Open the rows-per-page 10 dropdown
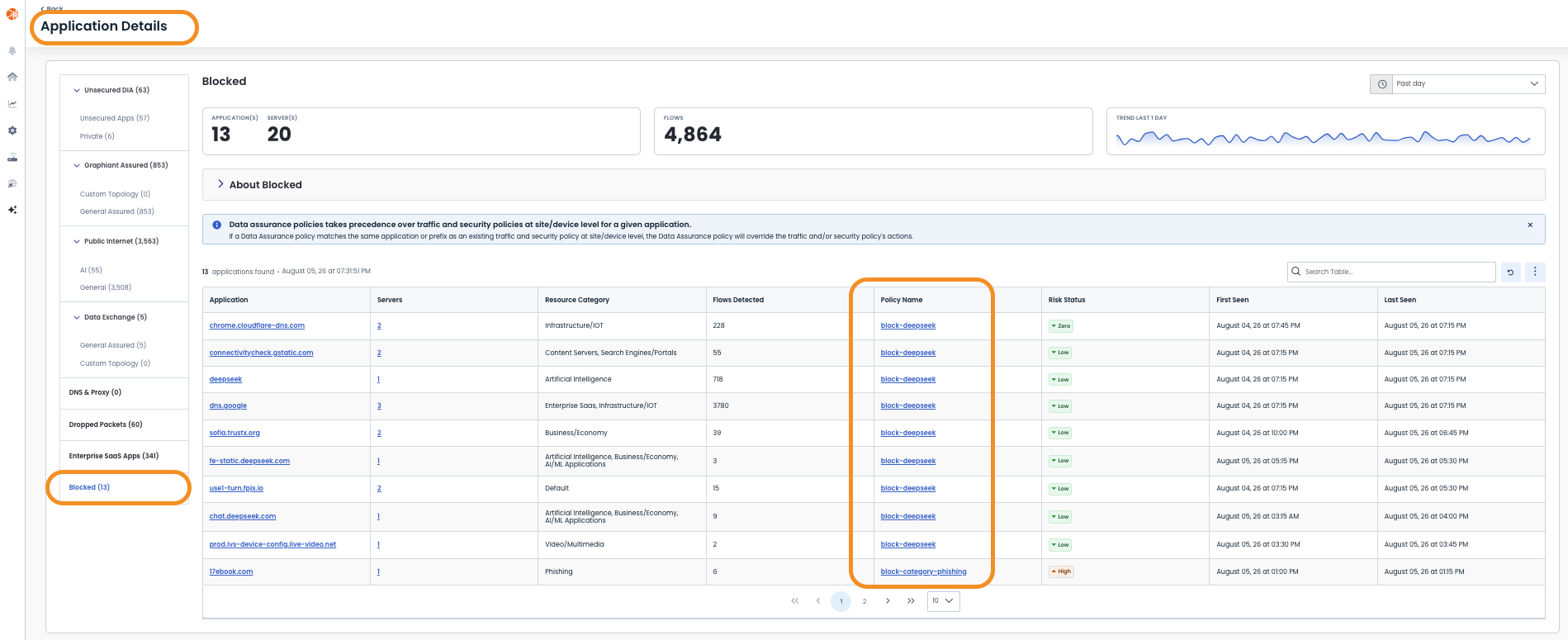The width and height of the screenshot is (1568, 640). [x=943, y=600]
